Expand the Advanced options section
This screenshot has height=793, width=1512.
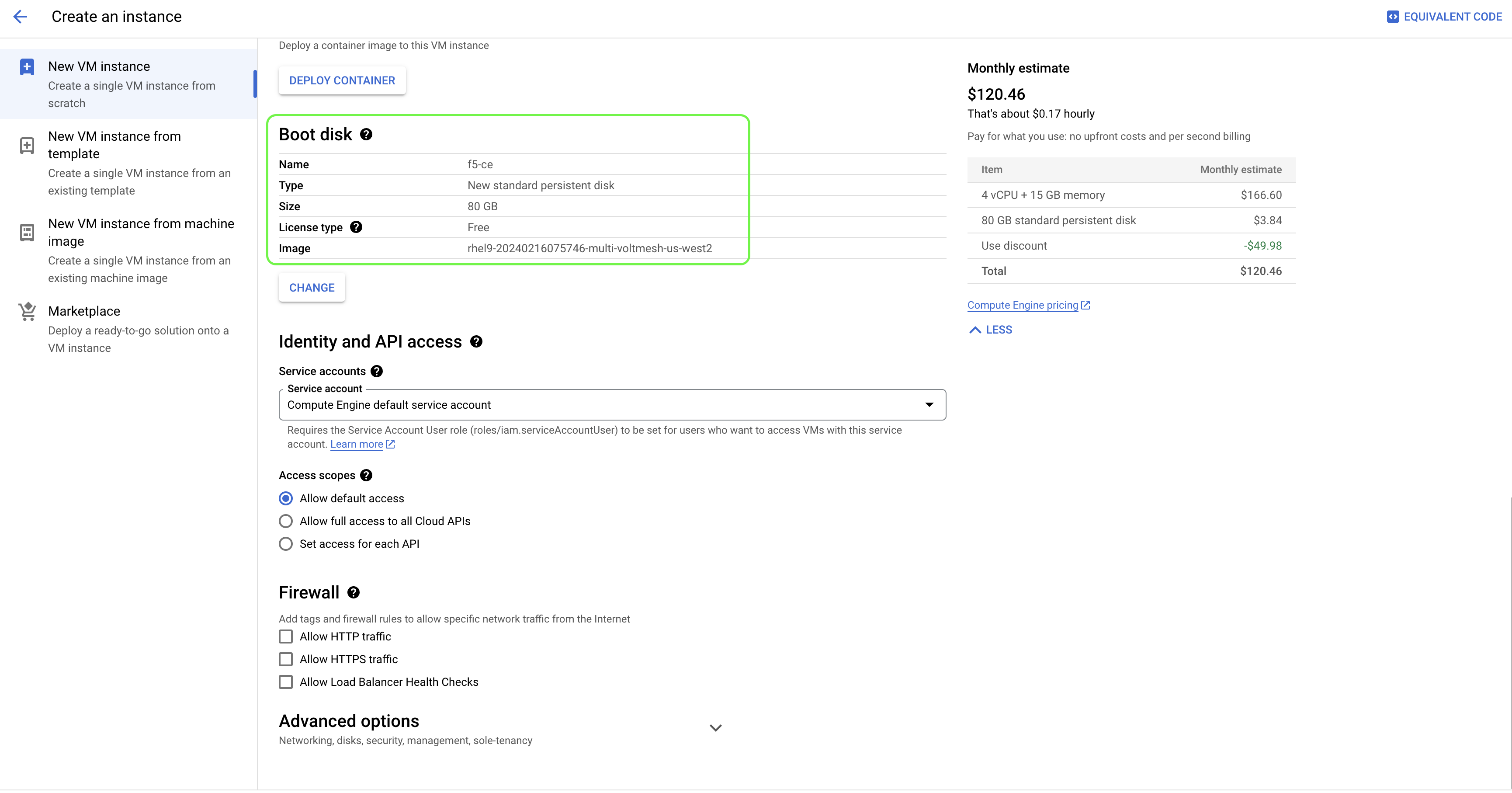coord(715,728)
